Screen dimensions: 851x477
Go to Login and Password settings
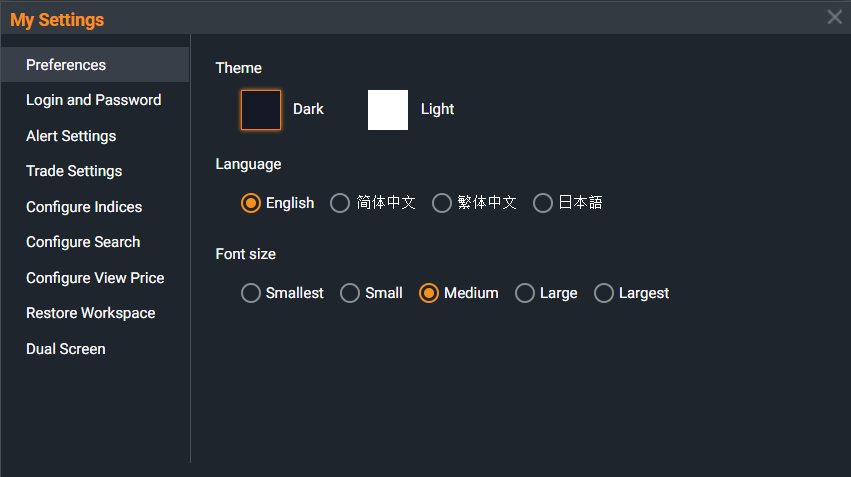93,100
